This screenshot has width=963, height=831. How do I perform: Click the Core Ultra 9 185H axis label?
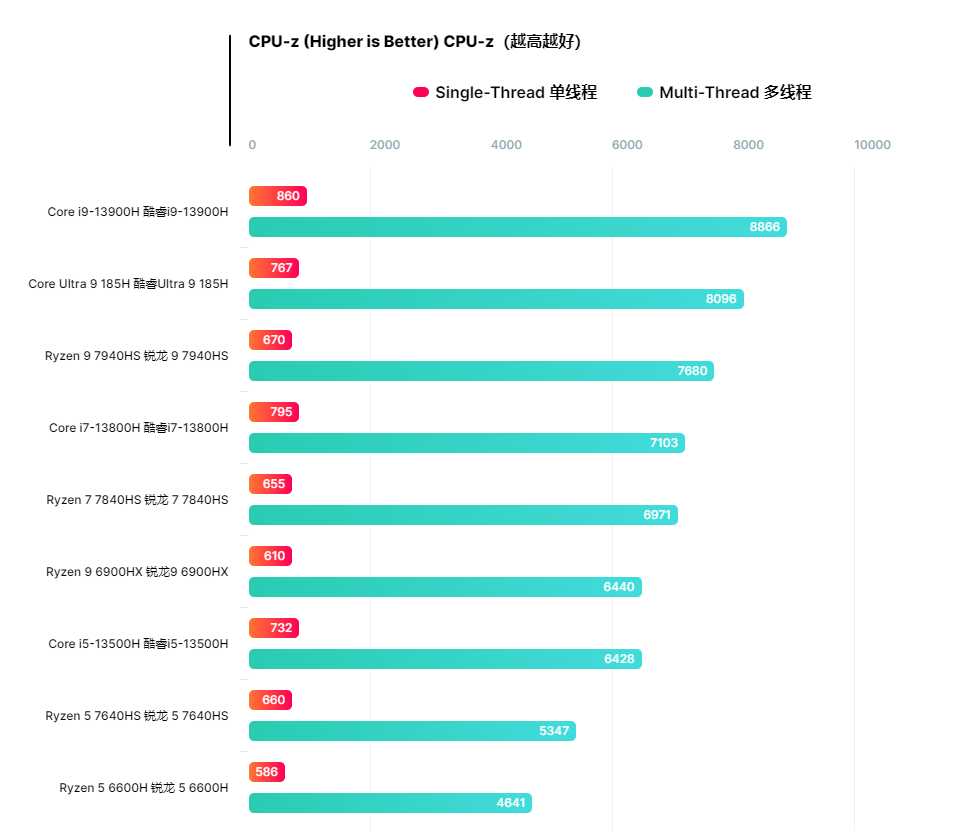coord(128,284)
